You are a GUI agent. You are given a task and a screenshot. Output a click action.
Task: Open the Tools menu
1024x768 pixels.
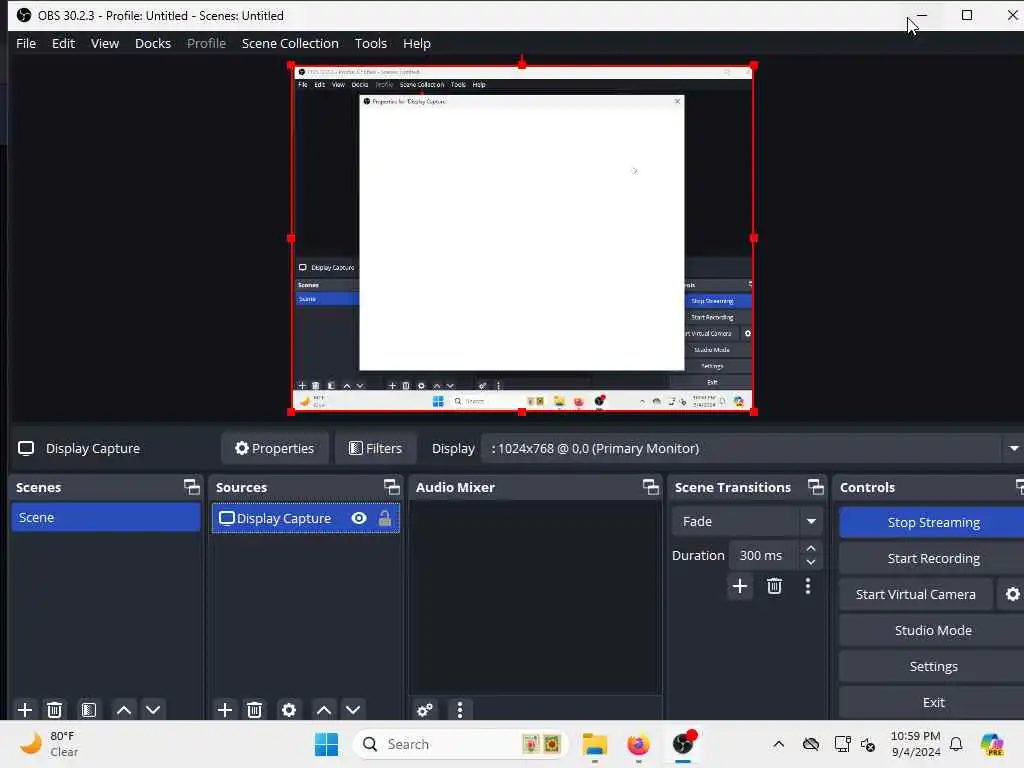click(370, 44)
